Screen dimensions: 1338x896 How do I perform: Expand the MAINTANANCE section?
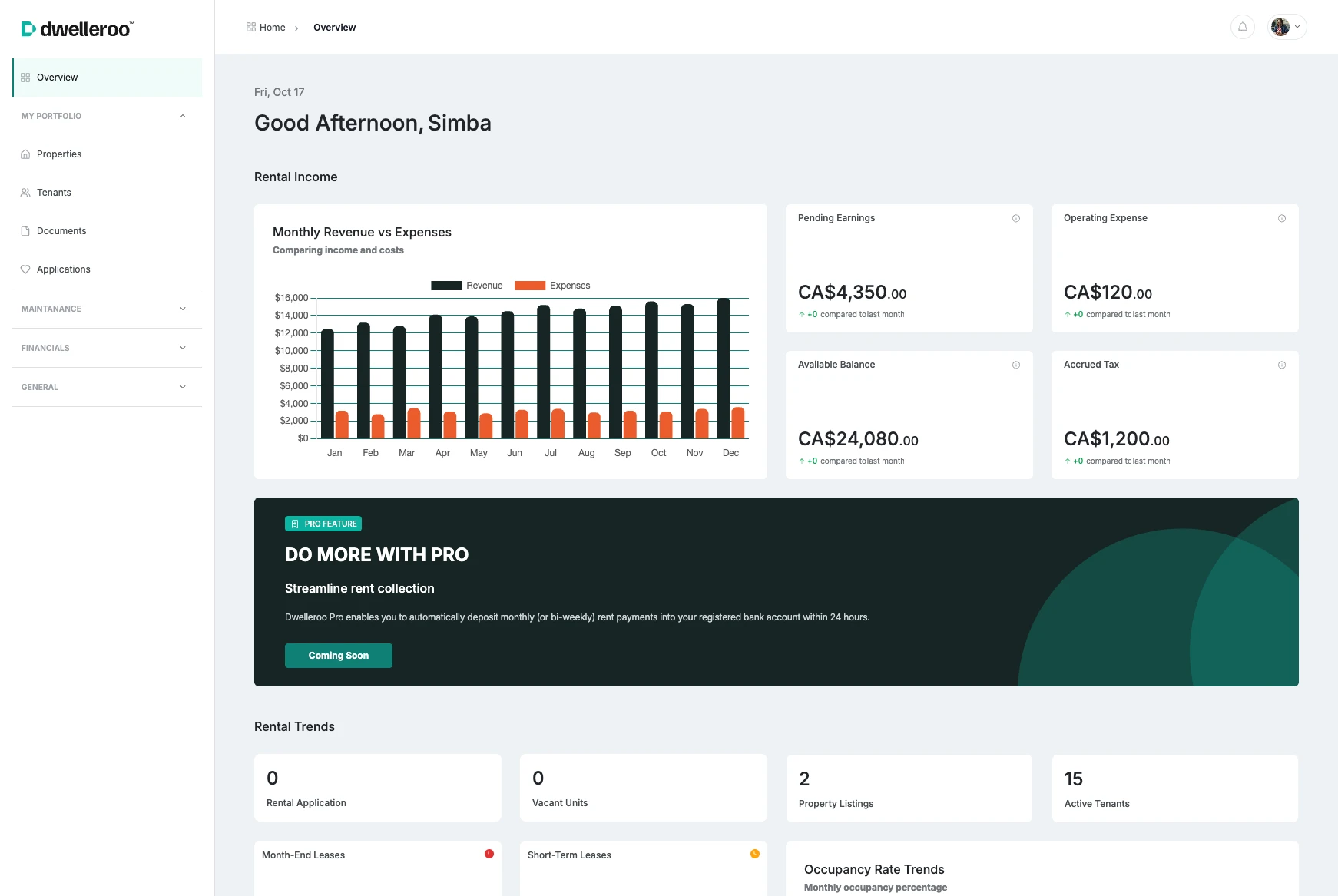(x=182, y=309)
